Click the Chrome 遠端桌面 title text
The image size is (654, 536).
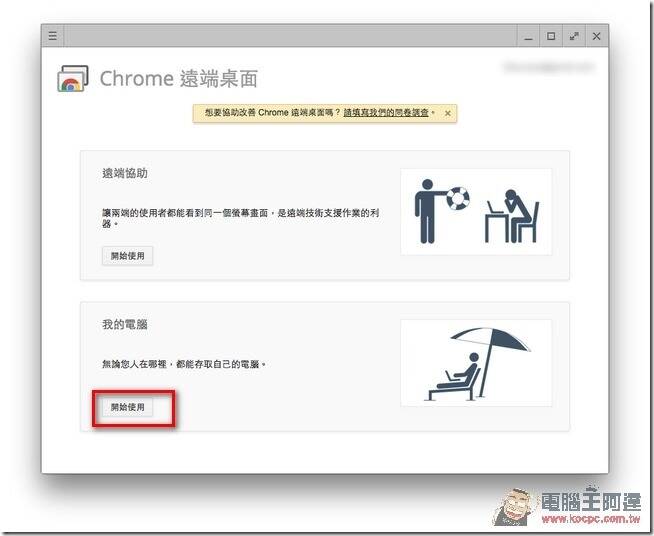[x=179, y=79]
